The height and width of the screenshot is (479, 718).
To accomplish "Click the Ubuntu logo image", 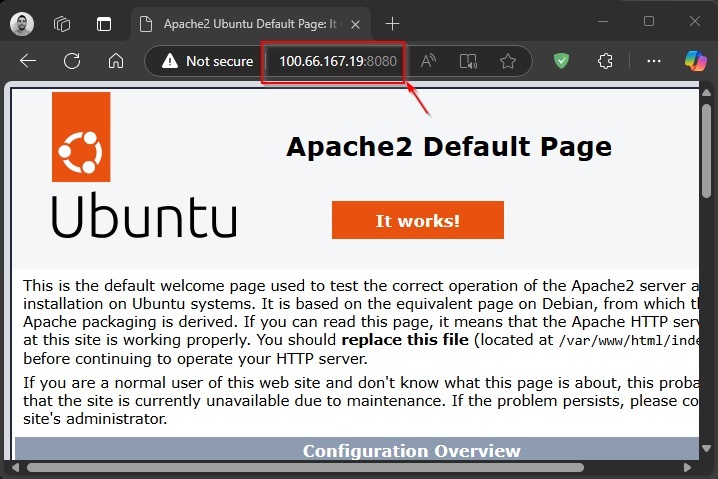I will (x=144, y=165).
